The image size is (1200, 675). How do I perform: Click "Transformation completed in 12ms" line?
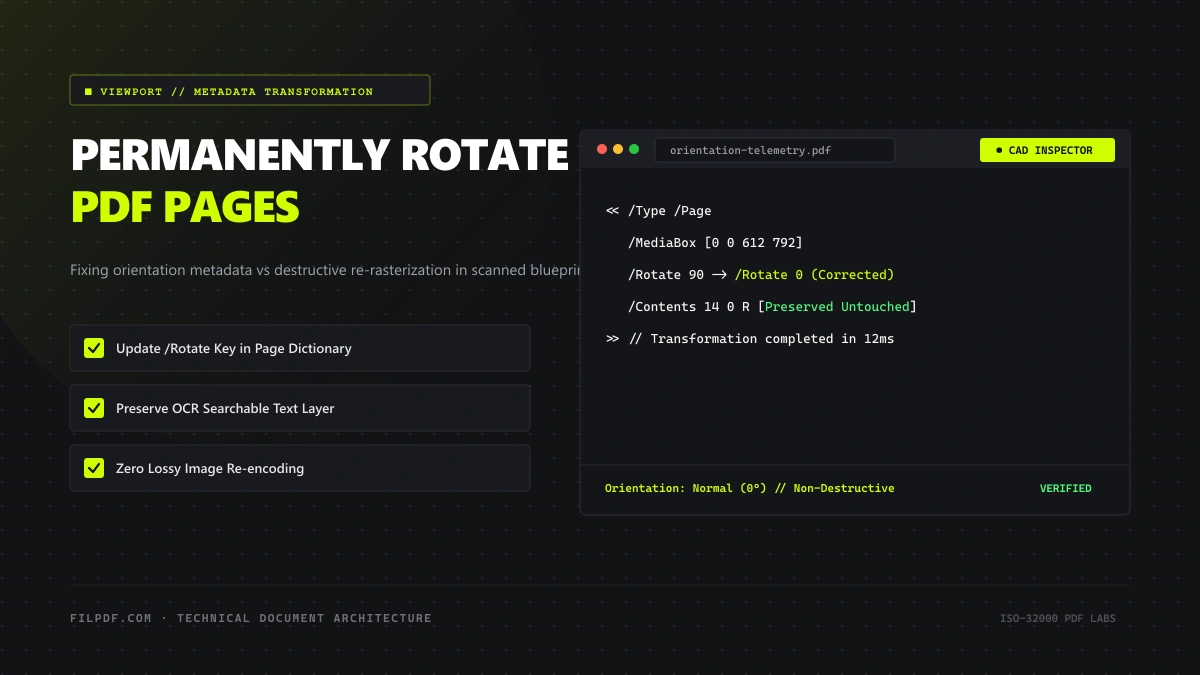click(x=750, y=339)
